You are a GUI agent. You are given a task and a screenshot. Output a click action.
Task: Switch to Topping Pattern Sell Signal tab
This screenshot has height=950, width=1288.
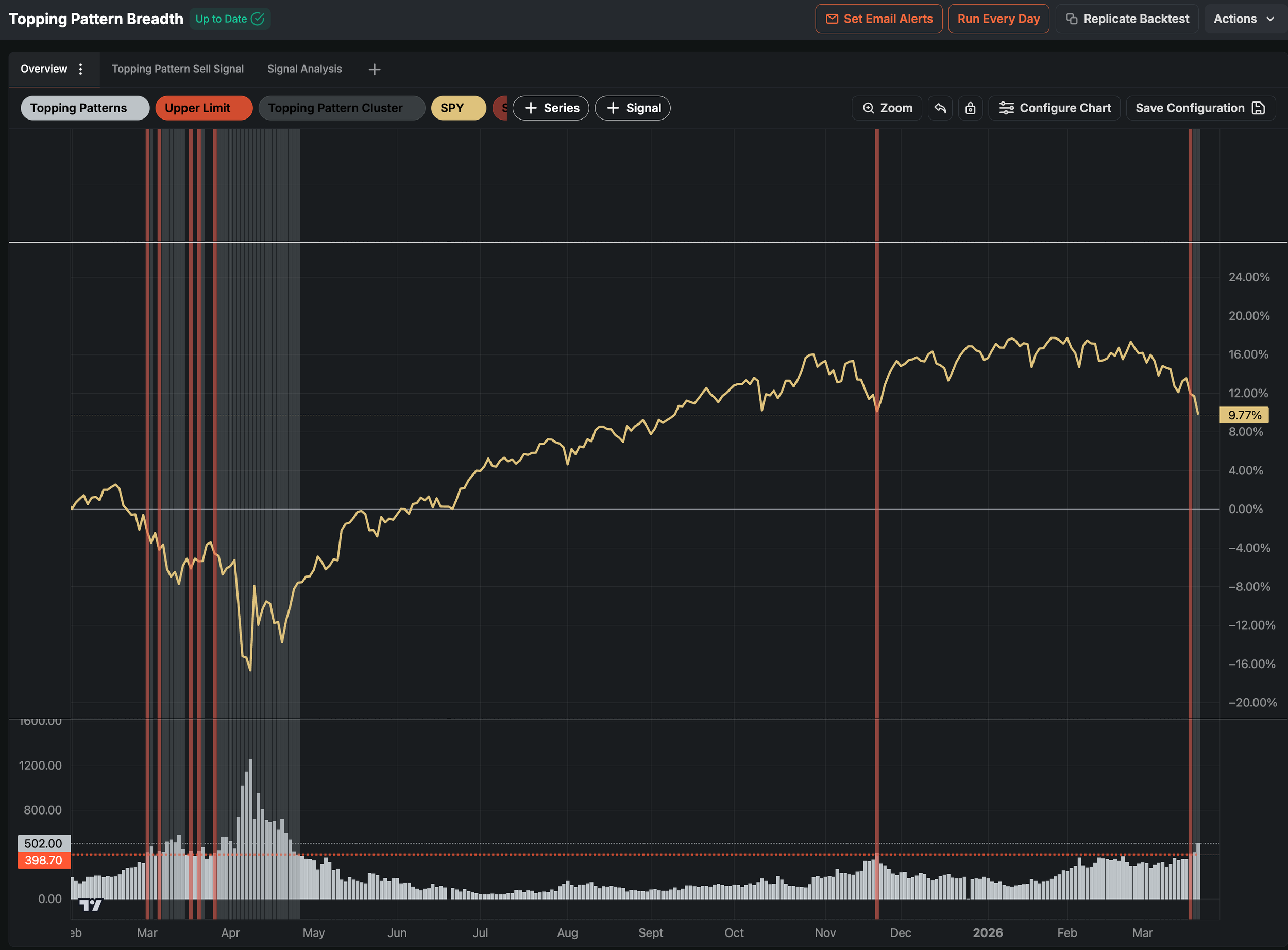point(178,69)
